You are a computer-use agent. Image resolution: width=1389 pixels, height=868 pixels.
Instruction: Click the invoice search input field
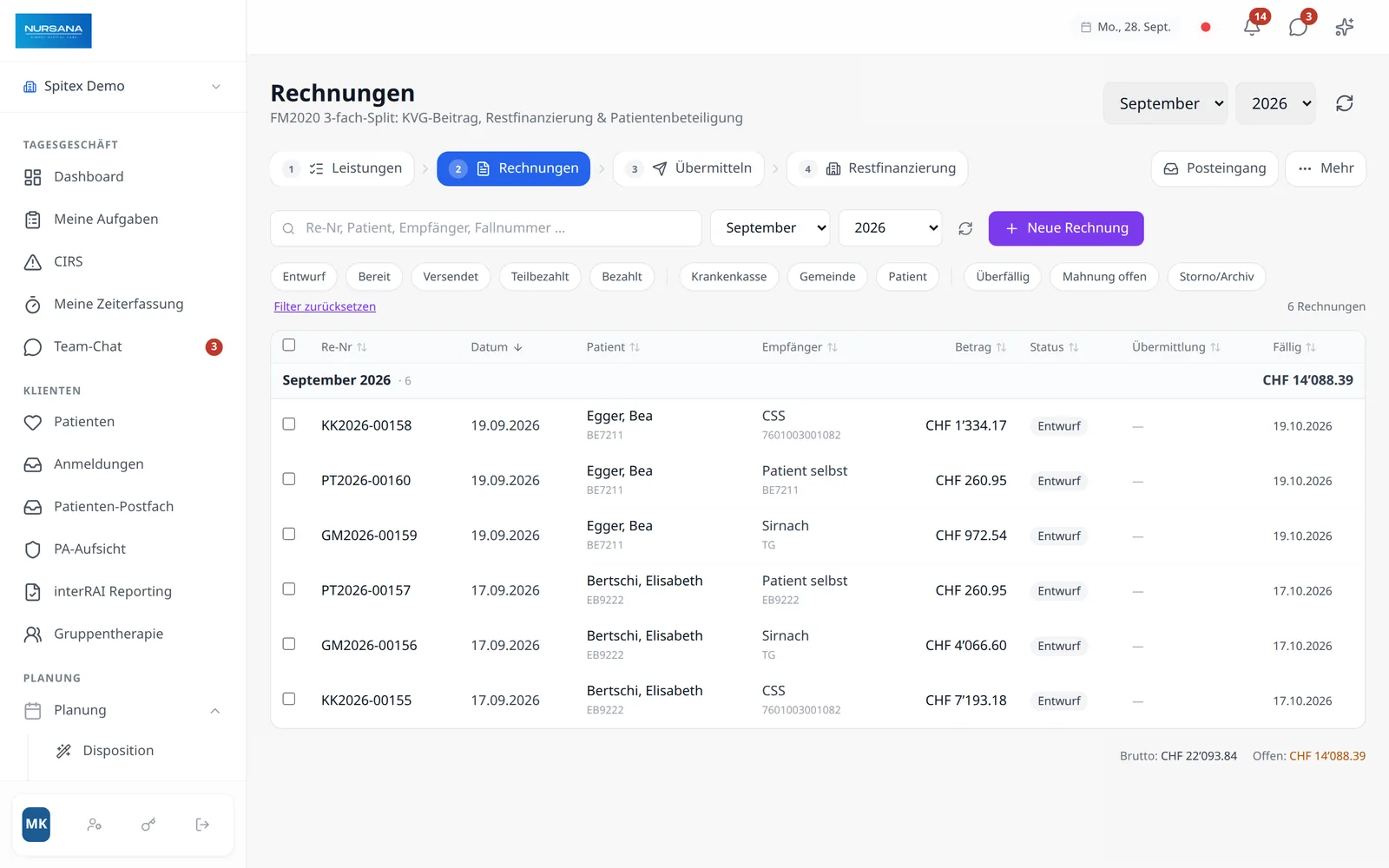click(486, 228)
